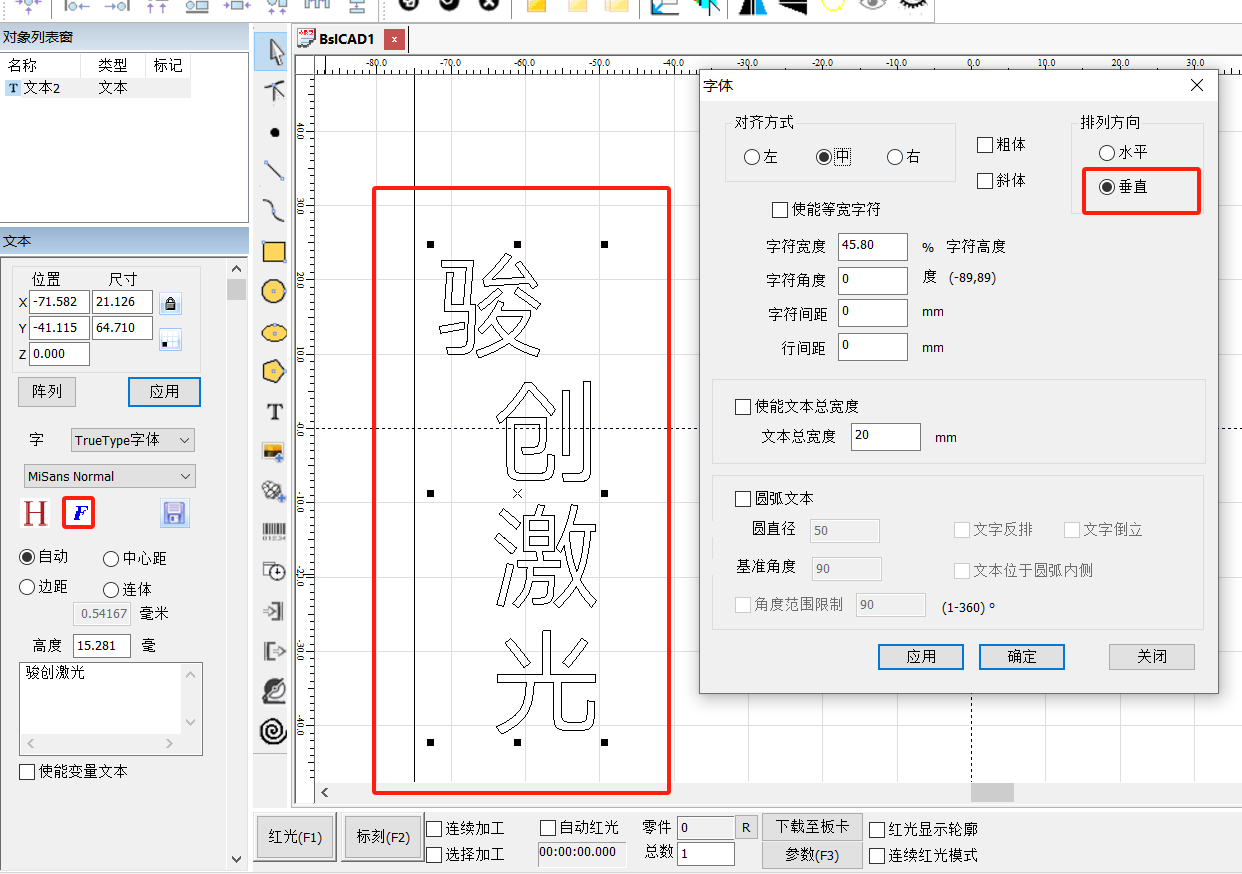Open font settings via the italic F icon
Viewport: 1242px width, 874px height.
[78, 513]
